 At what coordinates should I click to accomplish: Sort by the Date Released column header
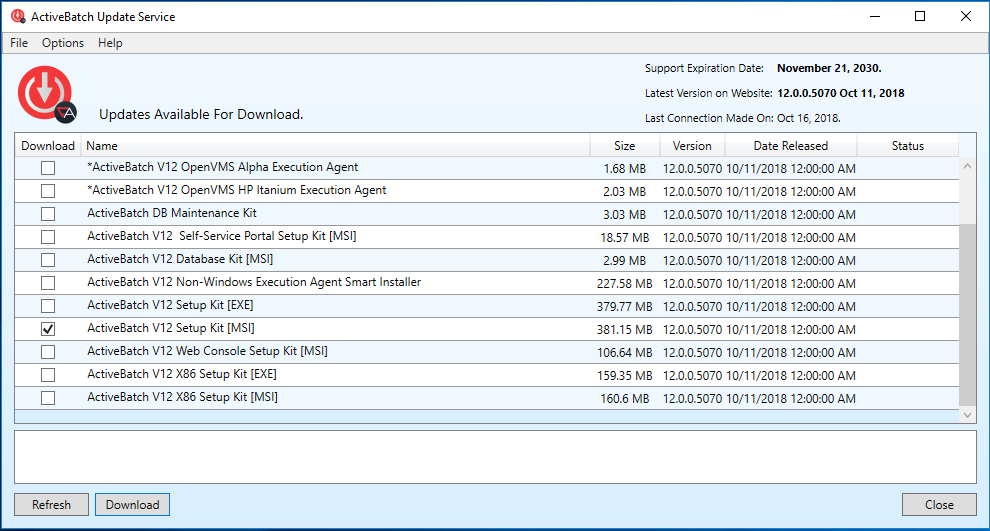click(790, 146)
